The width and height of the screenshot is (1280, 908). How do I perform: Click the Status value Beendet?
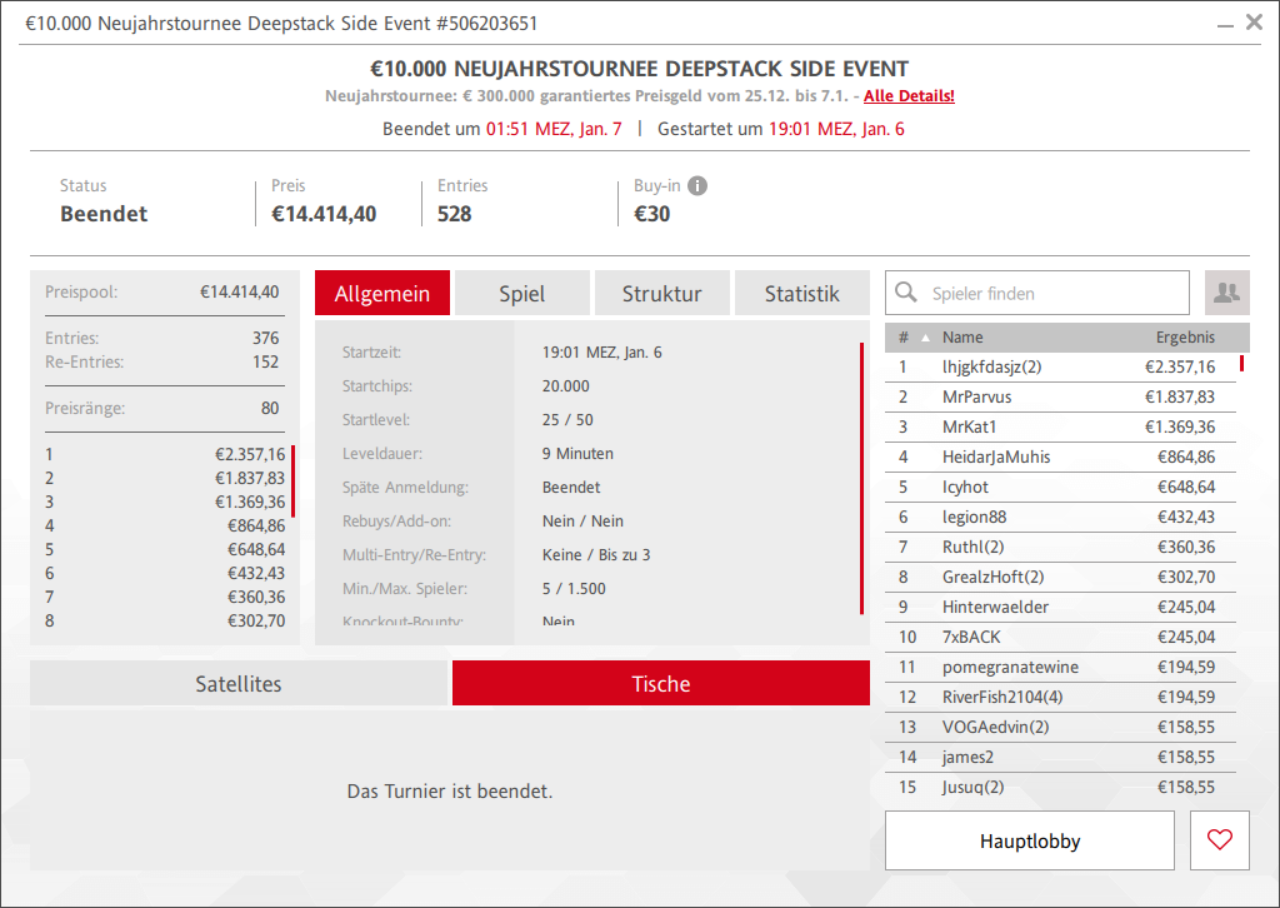tap(104, 214)
